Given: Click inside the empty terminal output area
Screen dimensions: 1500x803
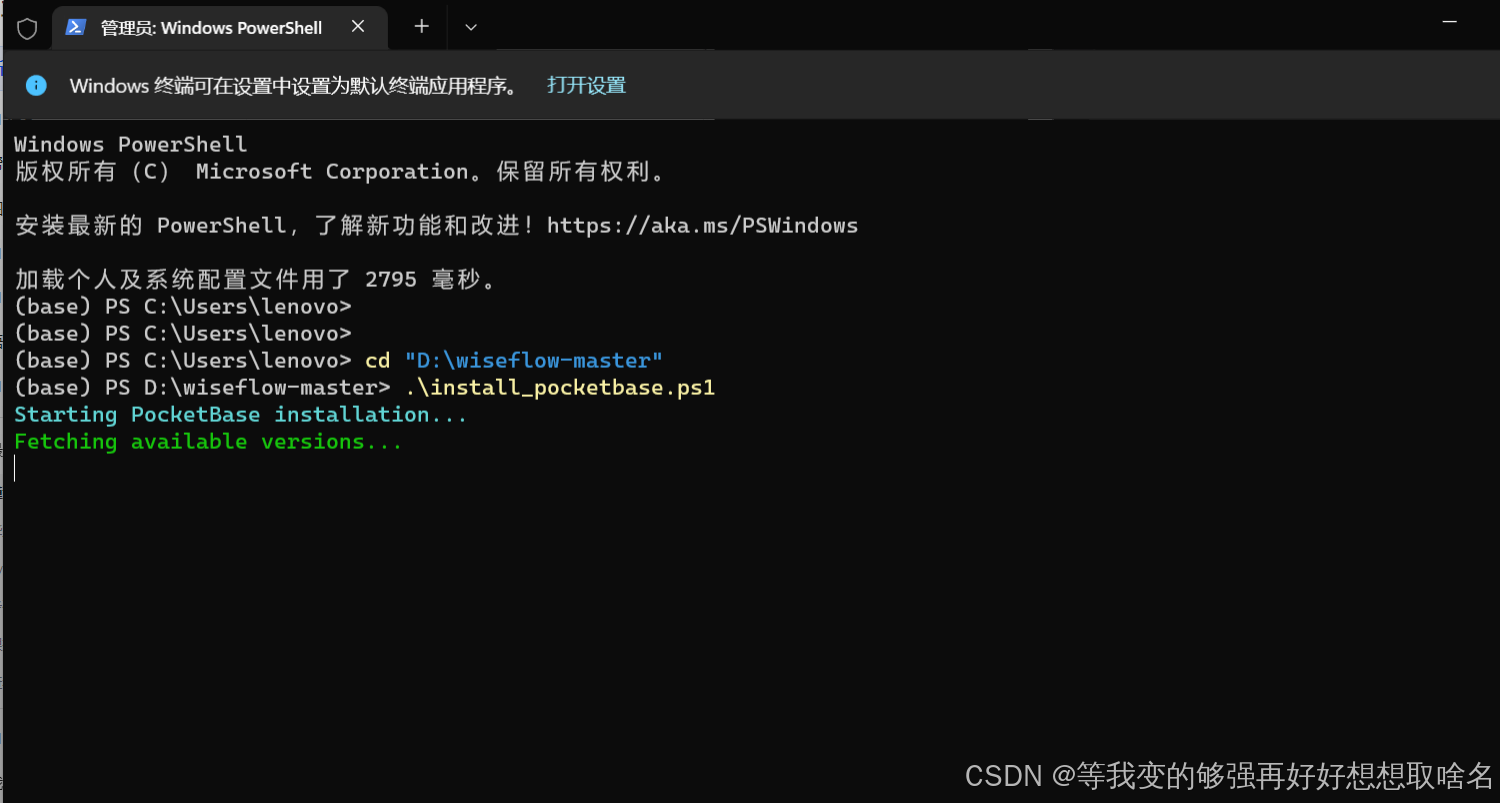Looking at the screenshot, I should [700, 600].
